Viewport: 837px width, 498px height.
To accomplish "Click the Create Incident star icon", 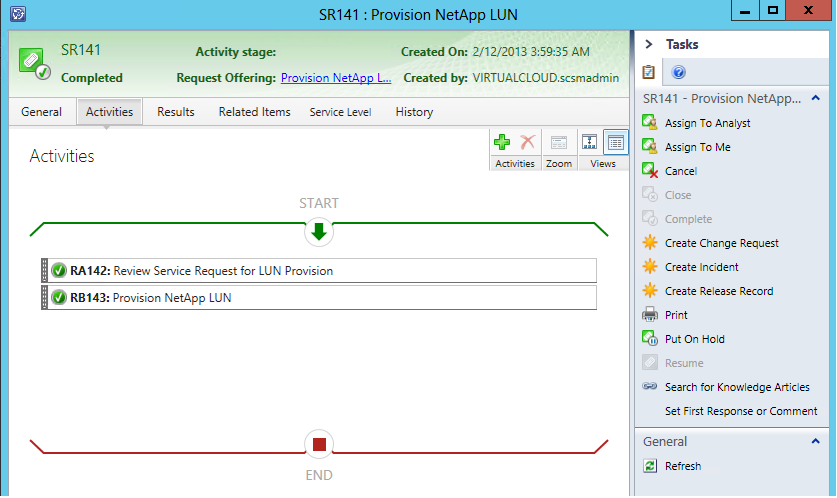I will click(650, 267).
